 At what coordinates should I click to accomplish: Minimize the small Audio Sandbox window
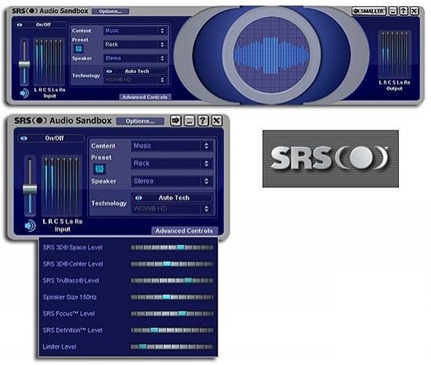point(189,120)
